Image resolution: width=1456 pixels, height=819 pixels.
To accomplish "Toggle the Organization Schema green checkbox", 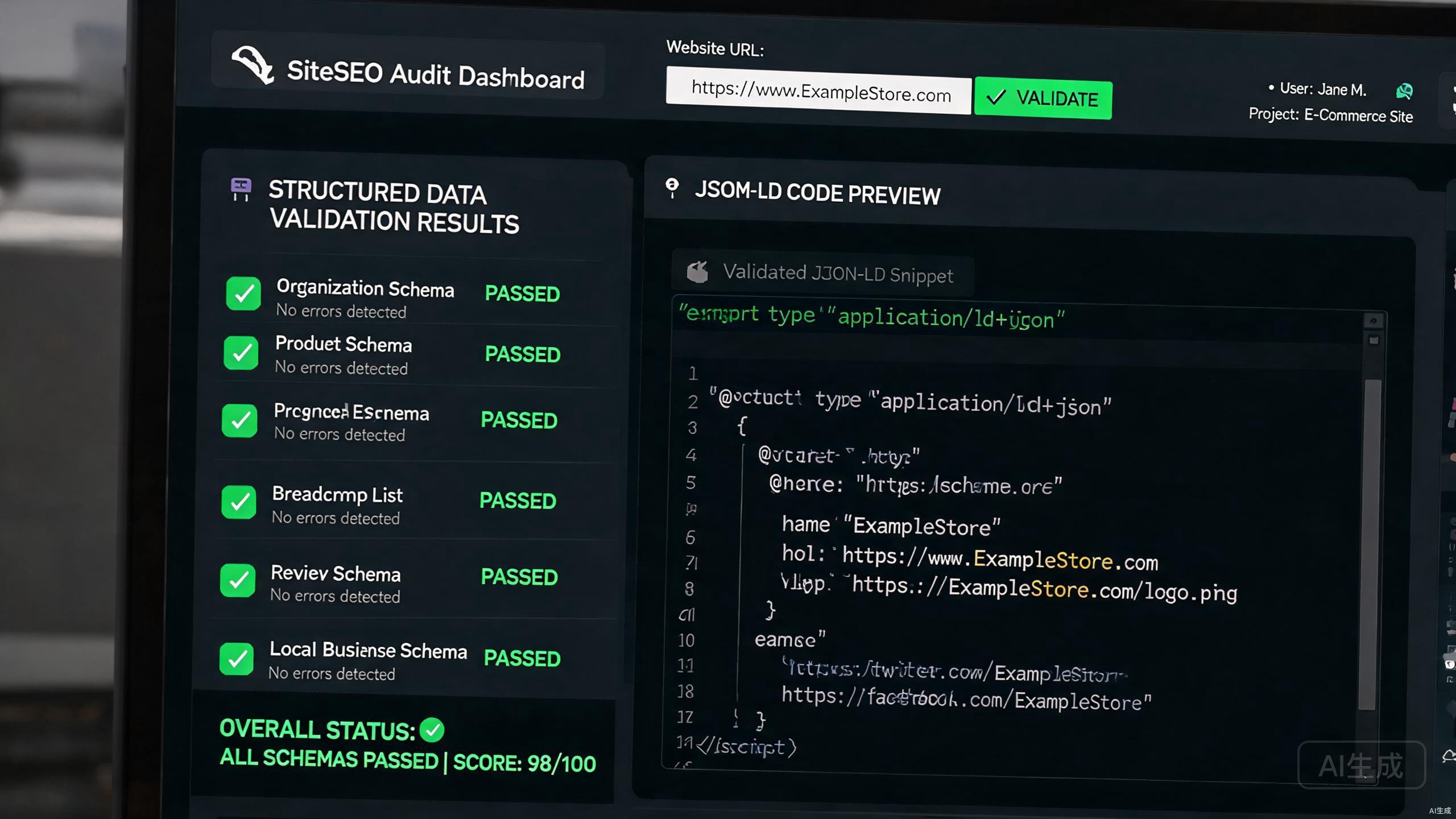I will [x=243, y=293].
